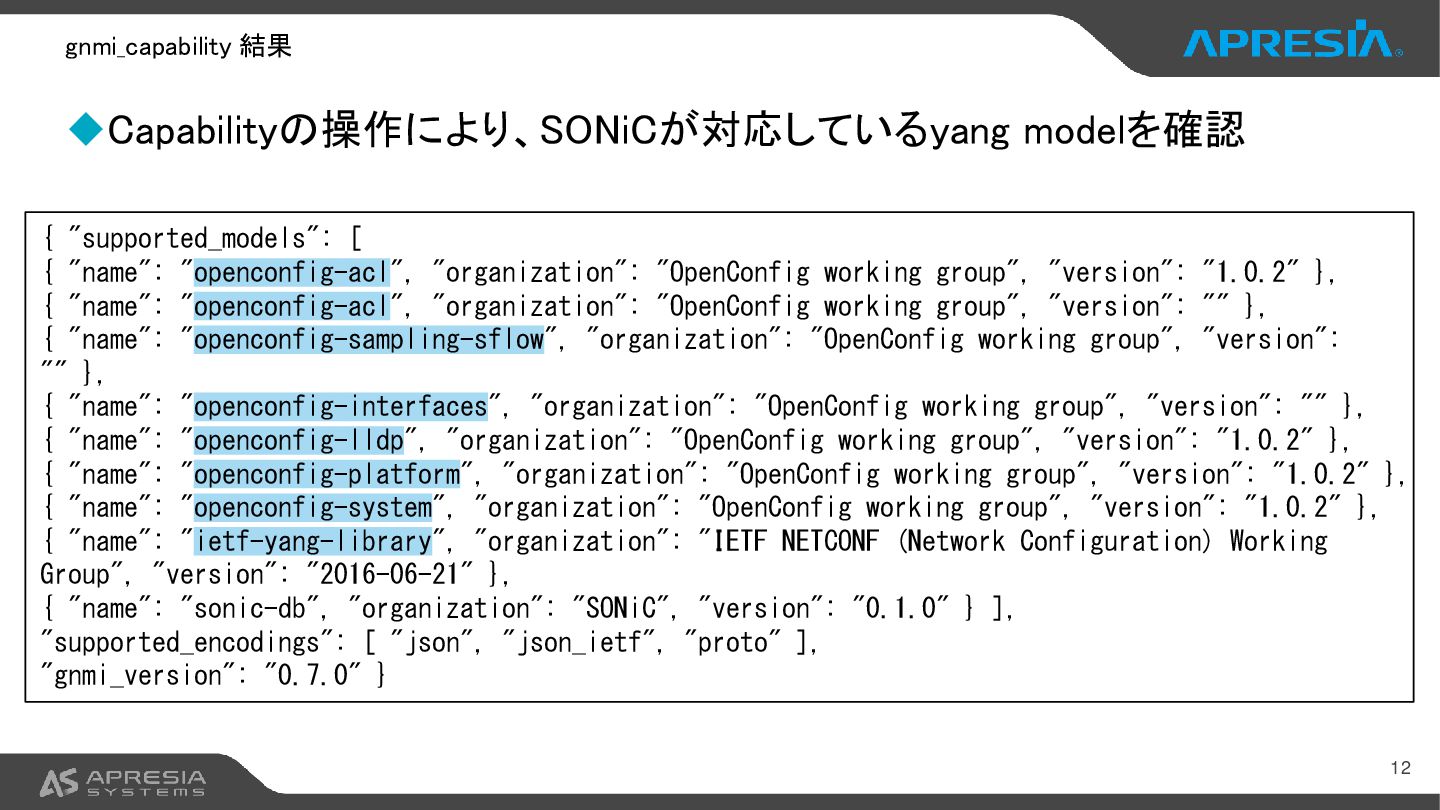Image resolution: width=1440 pixels, height=810 pixels.
Task: Click the APRESIA logo in the header
Action: point(1292,40)
